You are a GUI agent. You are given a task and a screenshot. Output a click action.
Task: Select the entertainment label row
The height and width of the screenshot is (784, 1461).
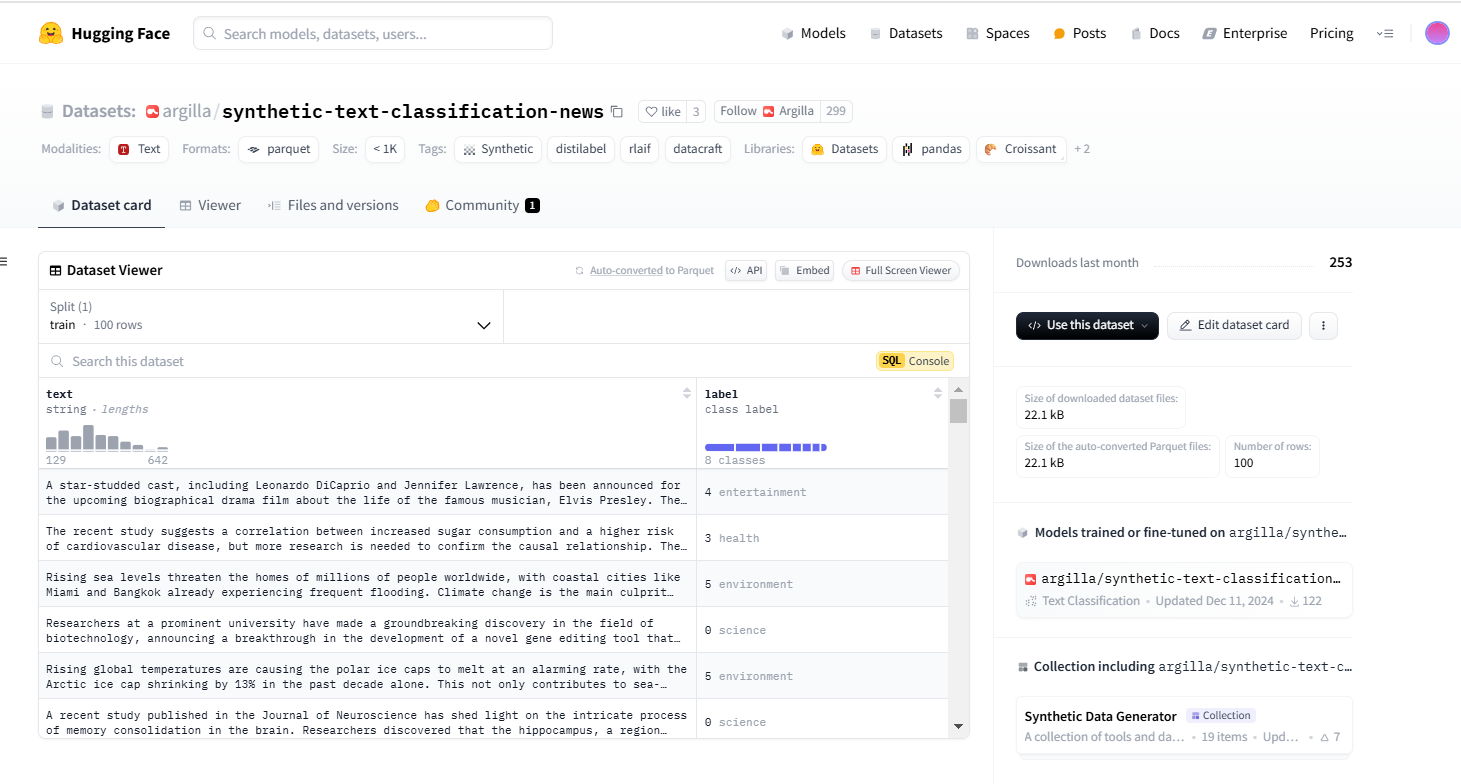[493, 492]
